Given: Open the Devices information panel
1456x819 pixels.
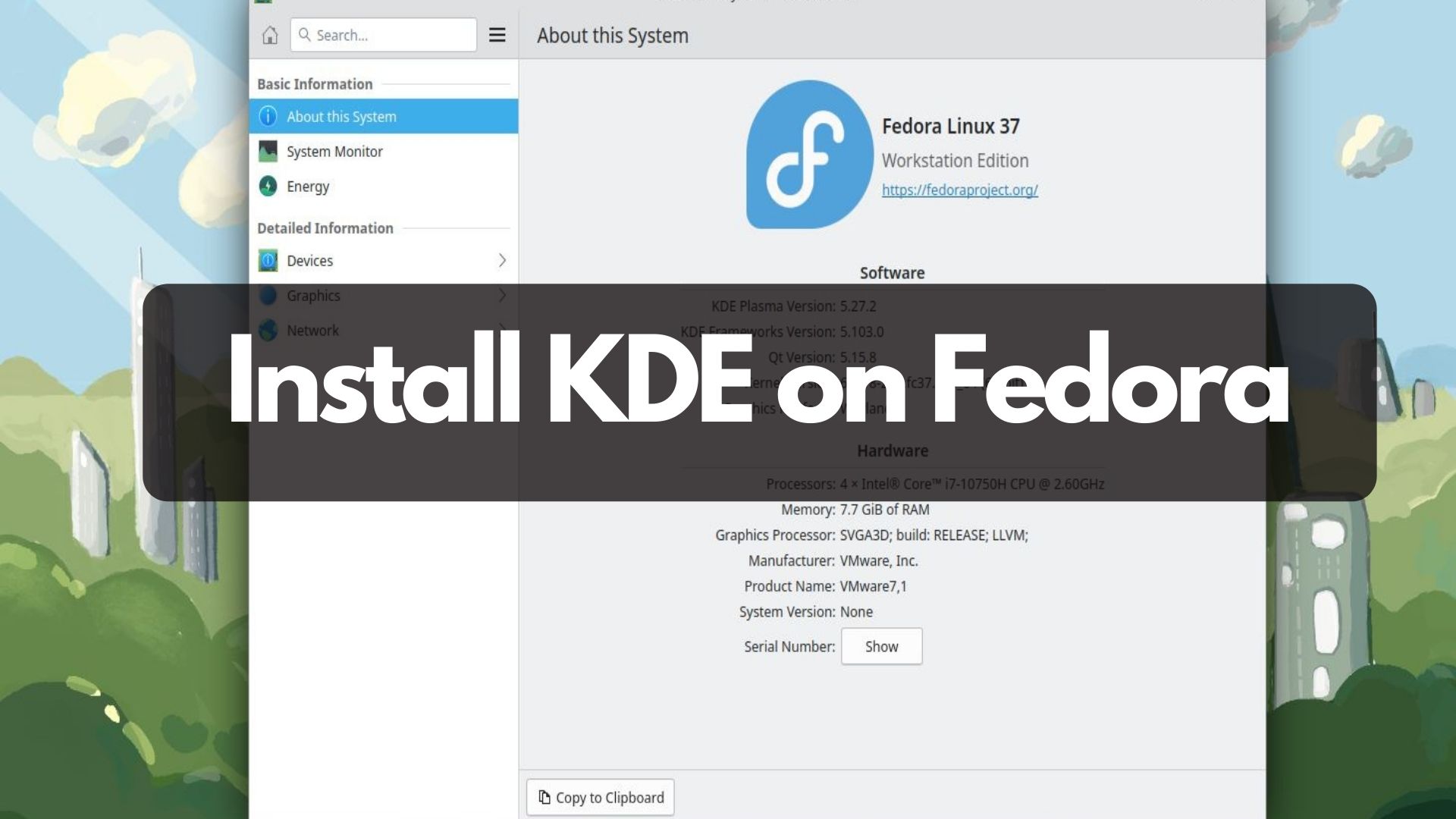Looking at the screenshot, I should [x=309, y=260].
